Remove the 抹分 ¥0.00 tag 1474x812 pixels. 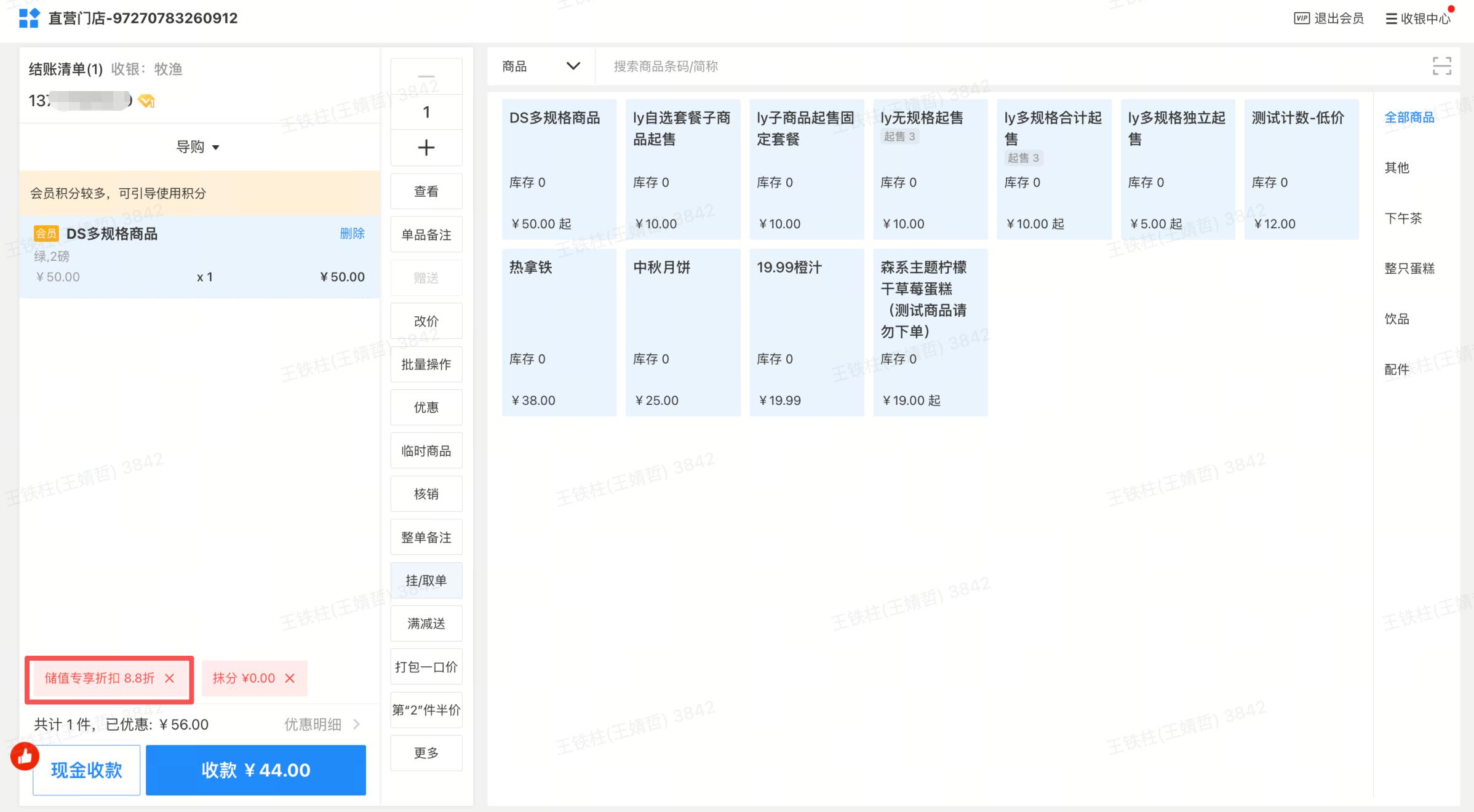290,678
